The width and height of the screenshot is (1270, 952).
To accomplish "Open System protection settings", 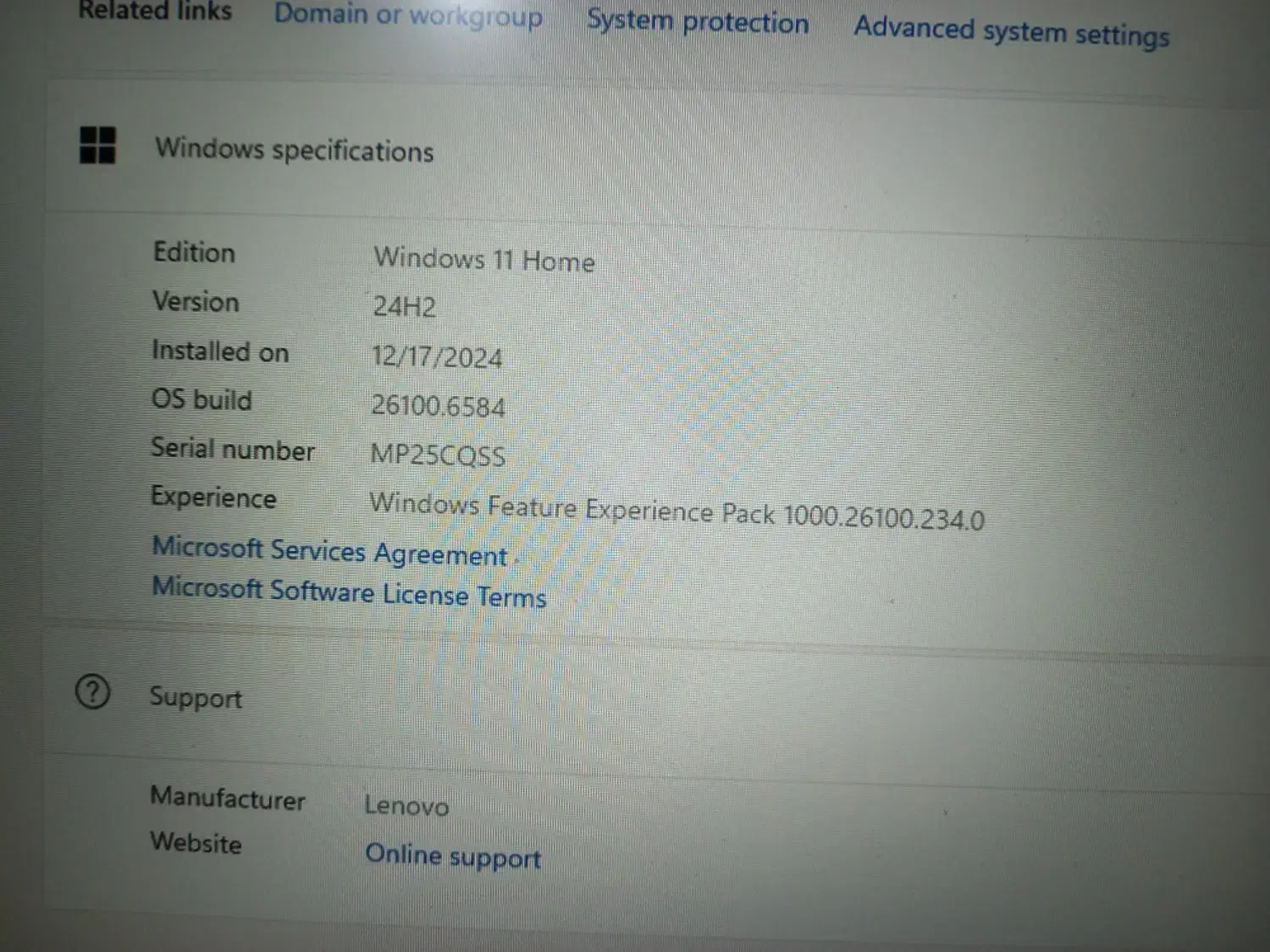I will (x=698, y=22).
